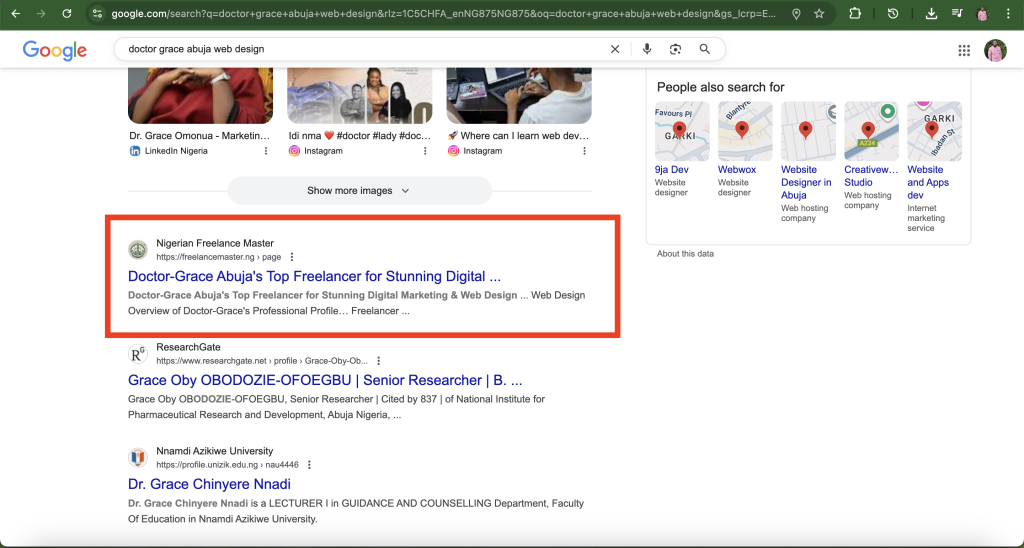
Task: Click About this data
Action: point(685,254)
